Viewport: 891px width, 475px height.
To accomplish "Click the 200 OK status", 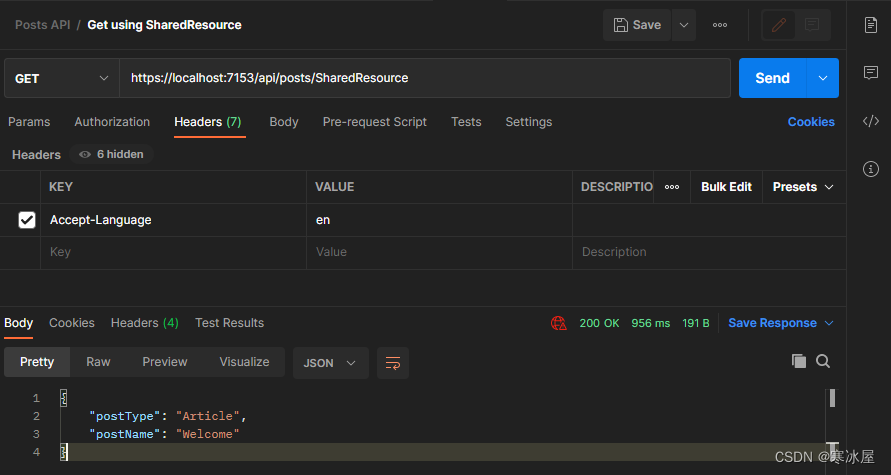I will point(599,323).
